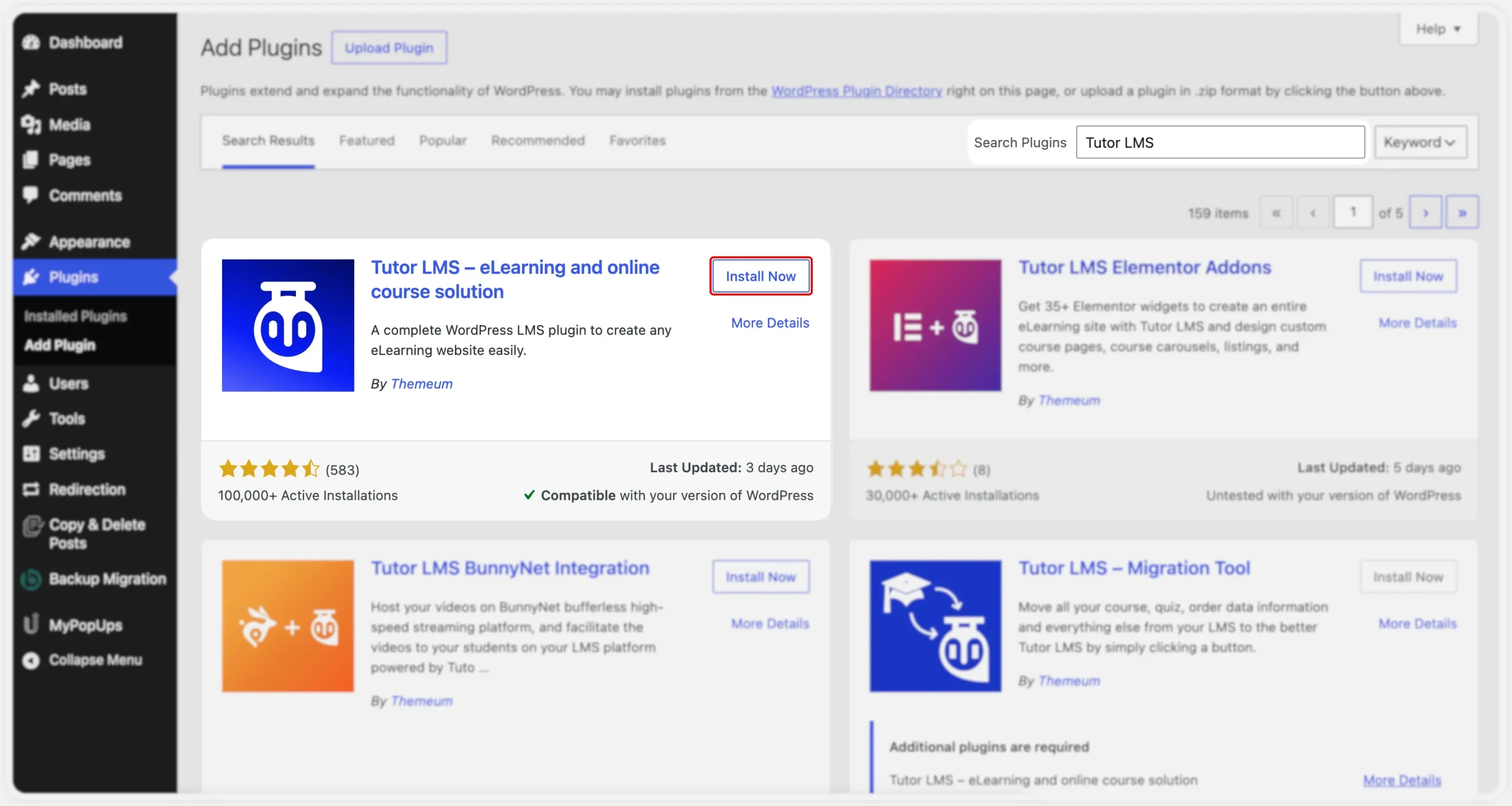Viewport: 1512px width, 806px height.
Task: Click the Users person icon
Action: click(31, 383)
